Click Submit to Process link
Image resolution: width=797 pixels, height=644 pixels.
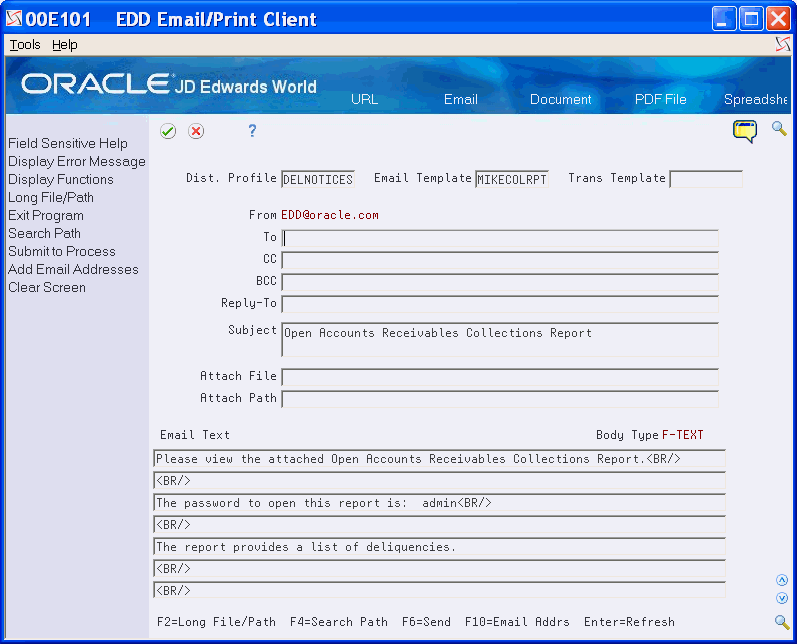coord(62,252)
